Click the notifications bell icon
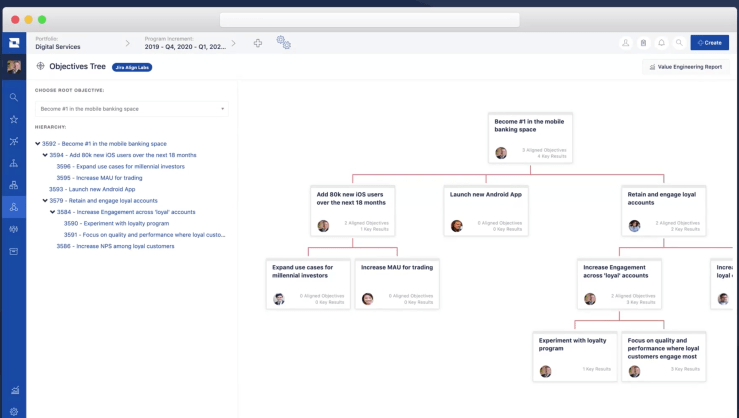739x418 pixels. 661,43
